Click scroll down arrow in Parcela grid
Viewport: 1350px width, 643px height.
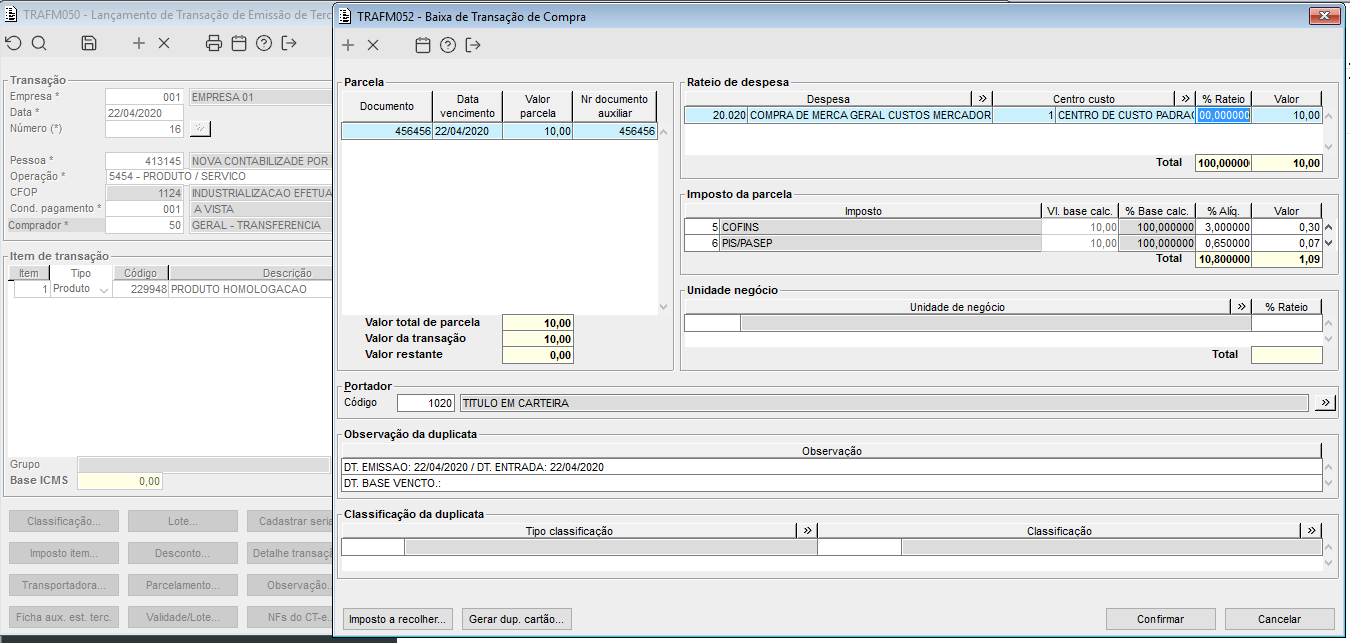[664, 307]
